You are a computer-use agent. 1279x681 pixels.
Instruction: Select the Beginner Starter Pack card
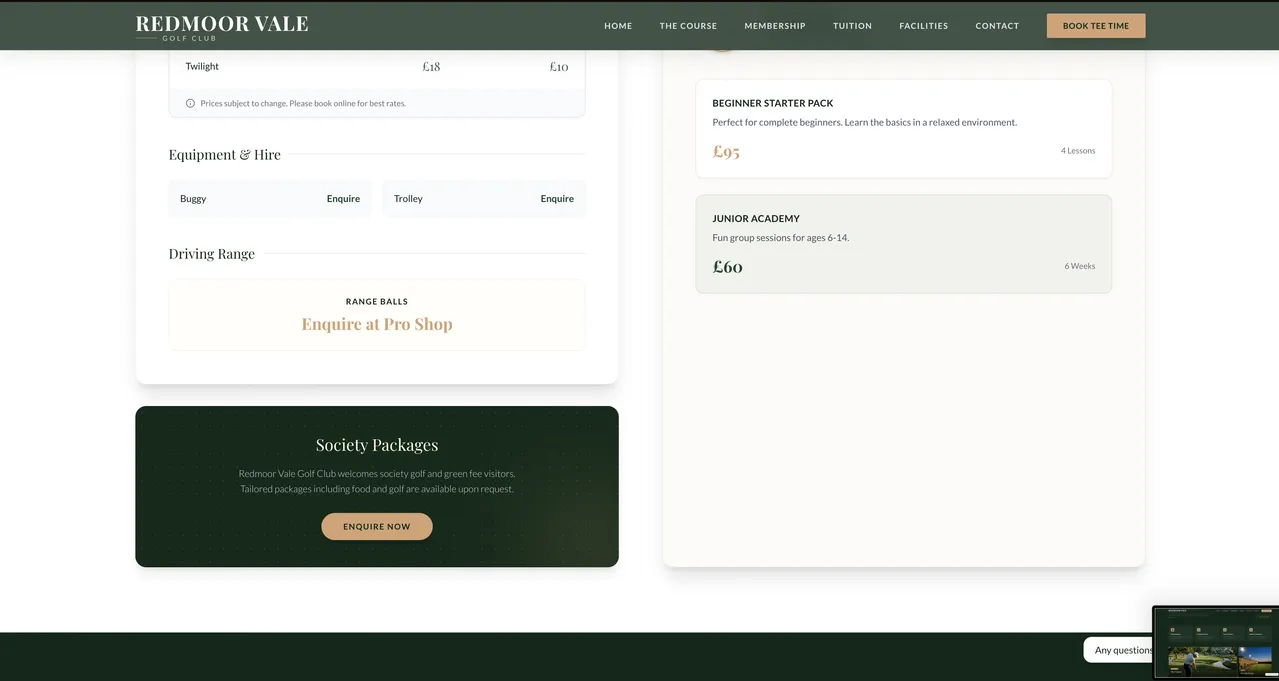[903, 128]
